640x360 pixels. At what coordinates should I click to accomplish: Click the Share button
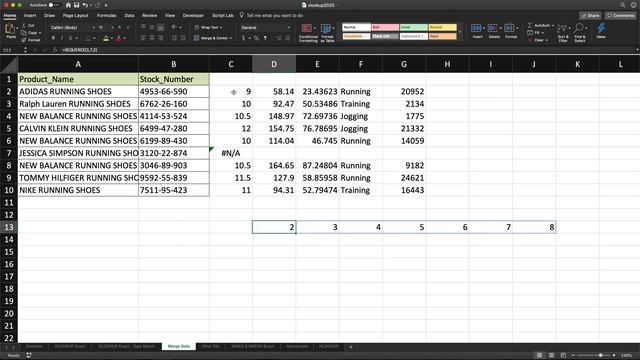[x=590, y=16]
